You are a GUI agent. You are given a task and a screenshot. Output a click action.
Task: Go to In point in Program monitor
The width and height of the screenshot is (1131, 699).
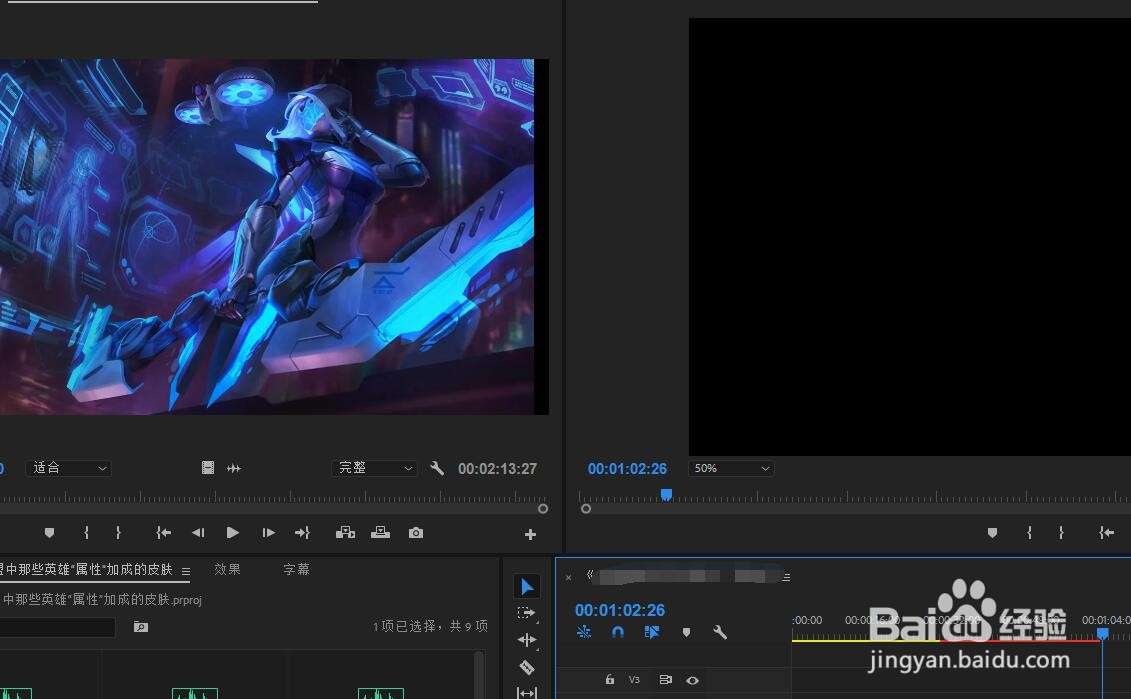tap(1106, 532)
